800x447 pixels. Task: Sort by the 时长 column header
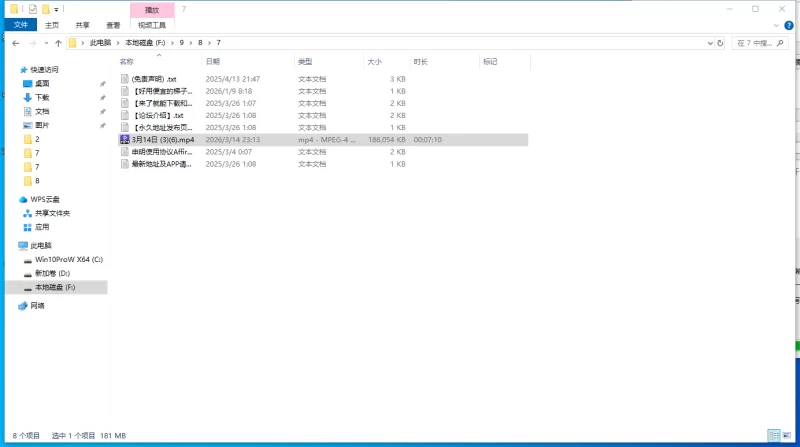coord(420,62)
